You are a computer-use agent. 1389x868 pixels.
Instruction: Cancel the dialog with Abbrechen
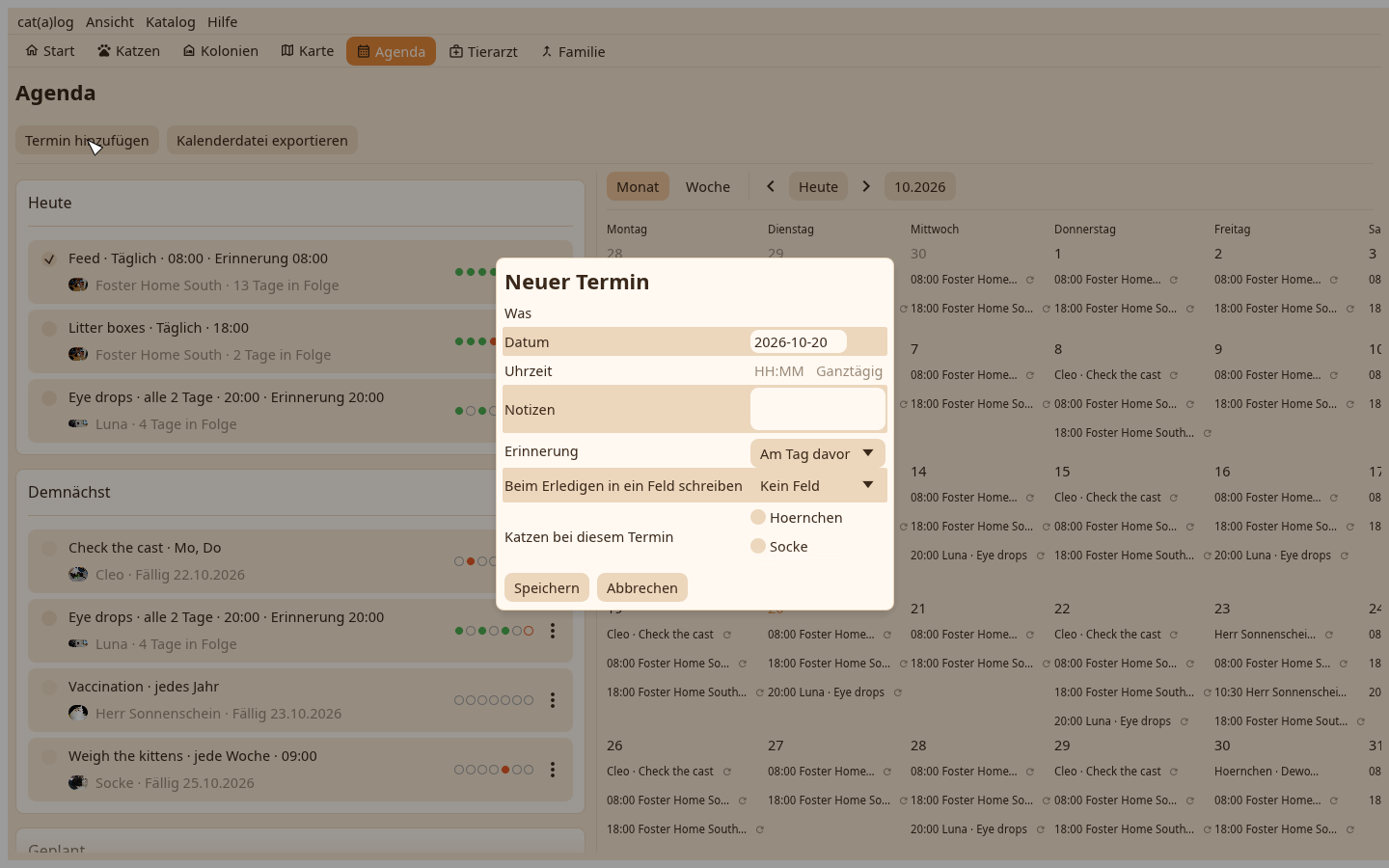click(x=642, y=587)
